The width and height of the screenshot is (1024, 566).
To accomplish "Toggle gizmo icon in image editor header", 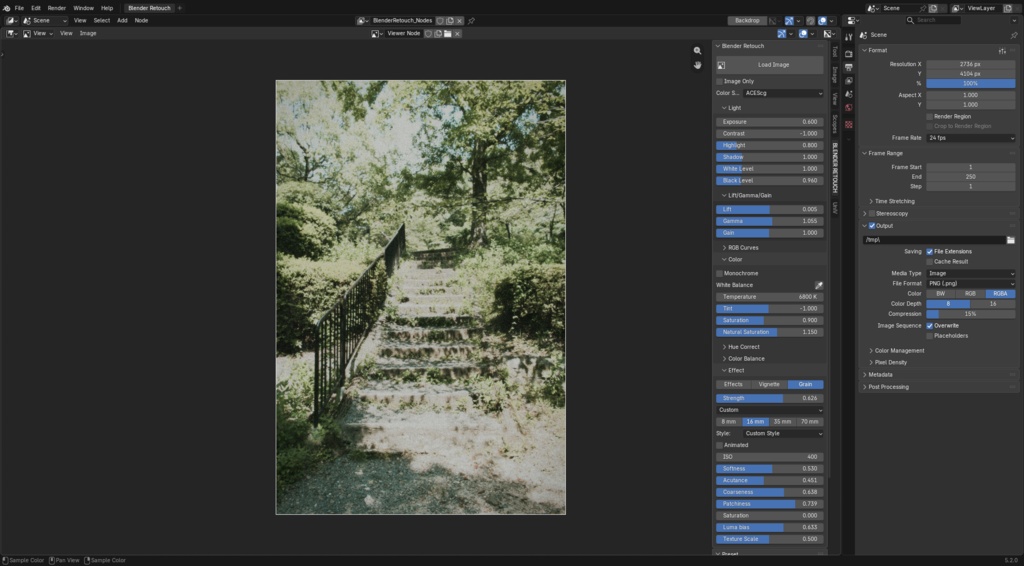I will click(782, 33).
